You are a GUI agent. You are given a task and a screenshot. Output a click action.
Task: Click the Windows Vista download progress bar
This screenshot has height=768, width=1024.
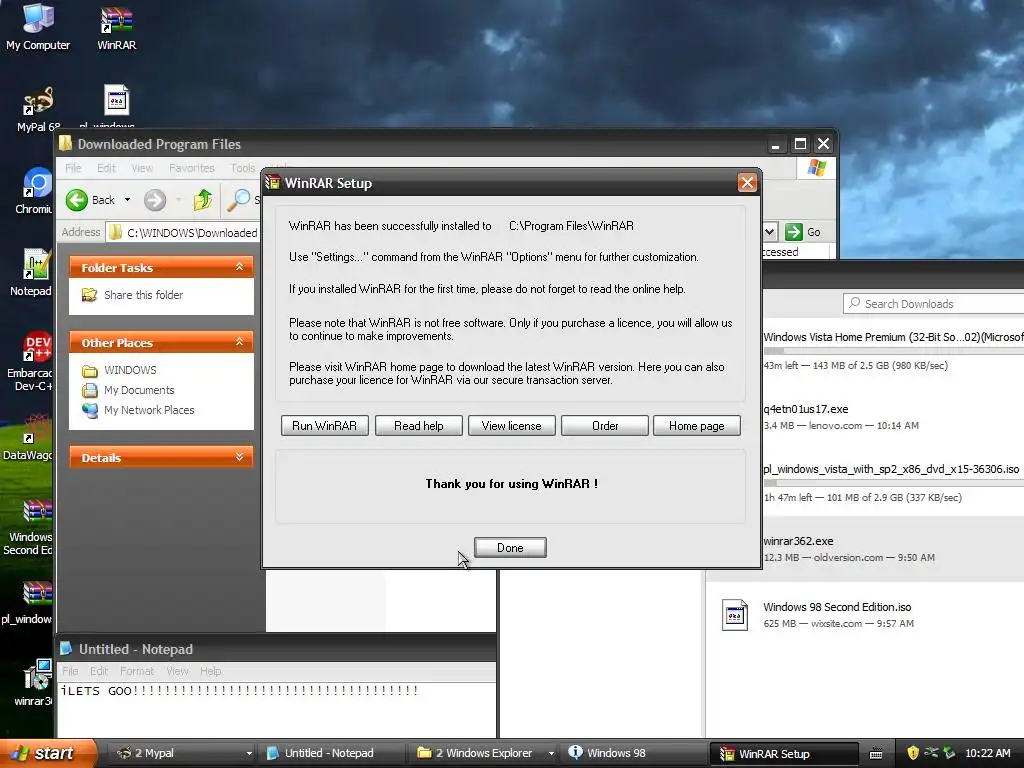[x=893, y=351]
